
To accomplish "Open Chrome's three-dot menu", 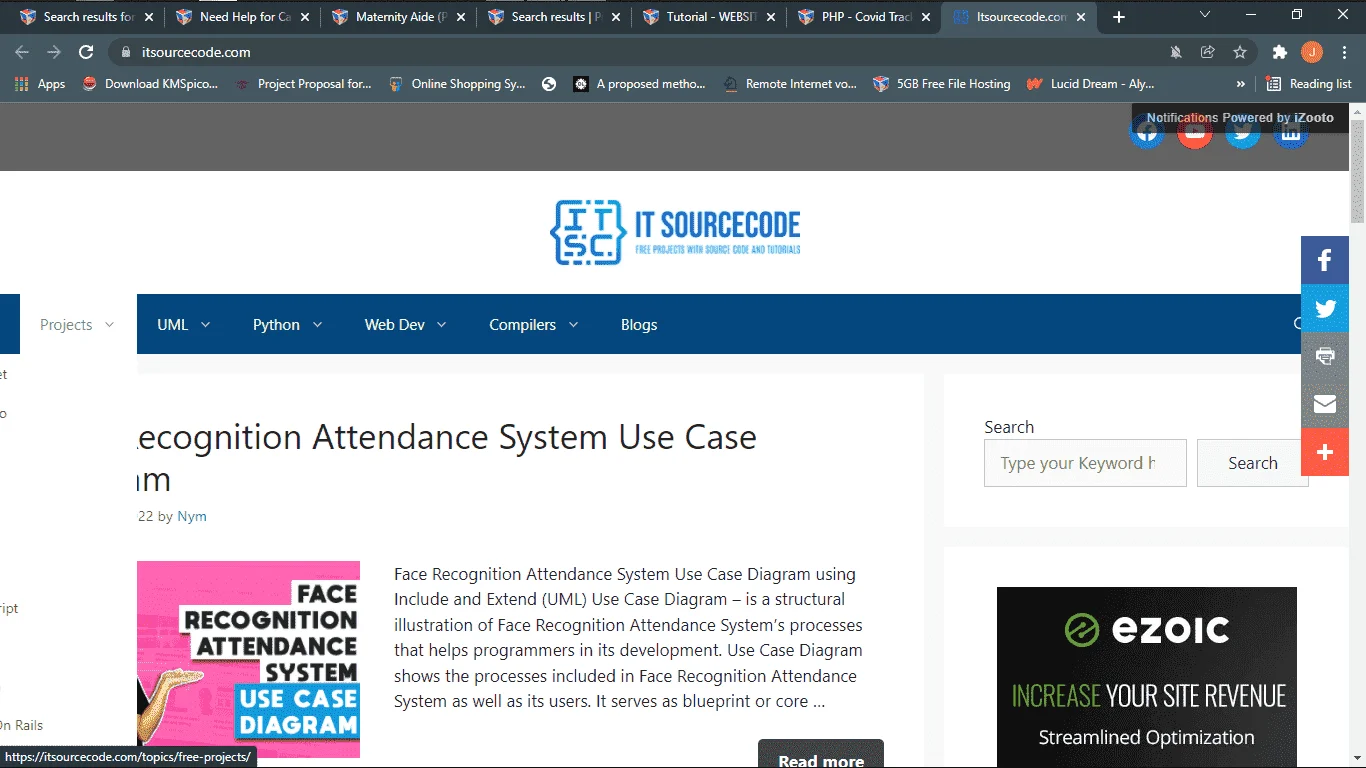I will click(1343, 52).
